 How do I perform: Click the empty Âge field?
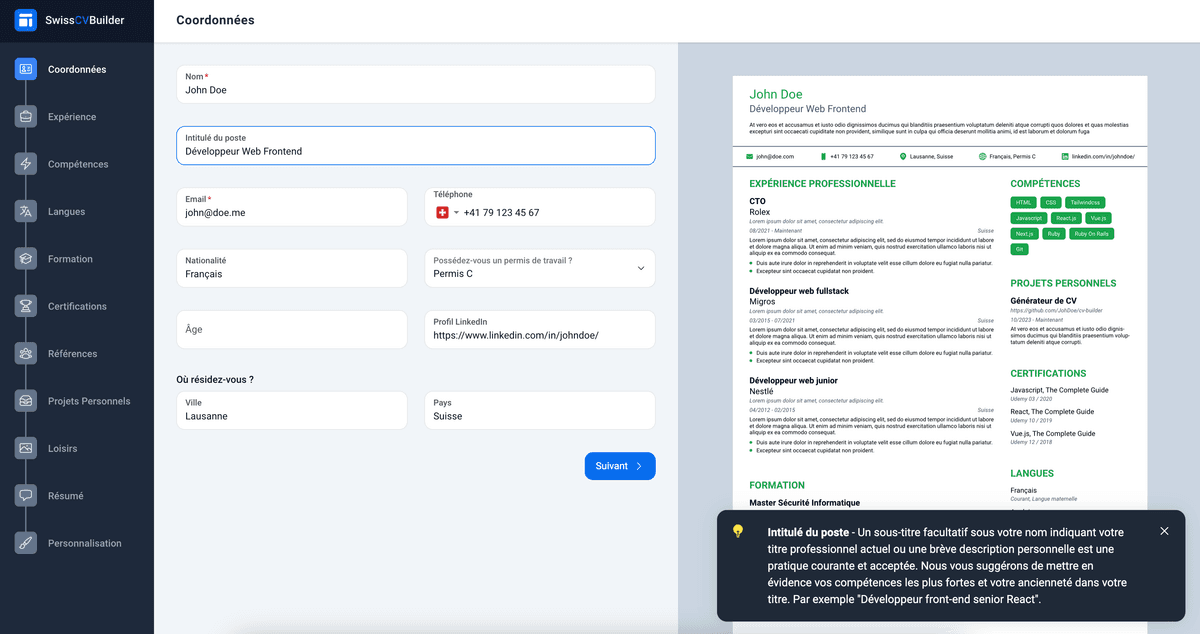tap(291, 329)
